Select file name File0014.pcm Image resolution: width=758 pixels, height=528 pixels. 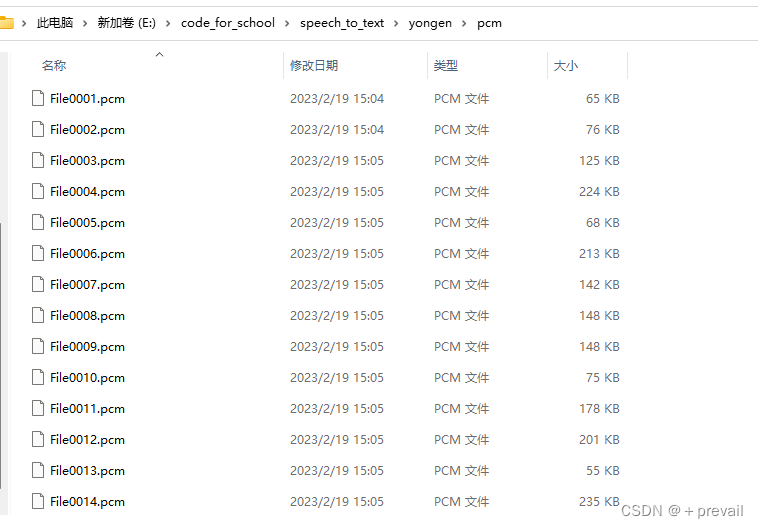tap(87, 501)
